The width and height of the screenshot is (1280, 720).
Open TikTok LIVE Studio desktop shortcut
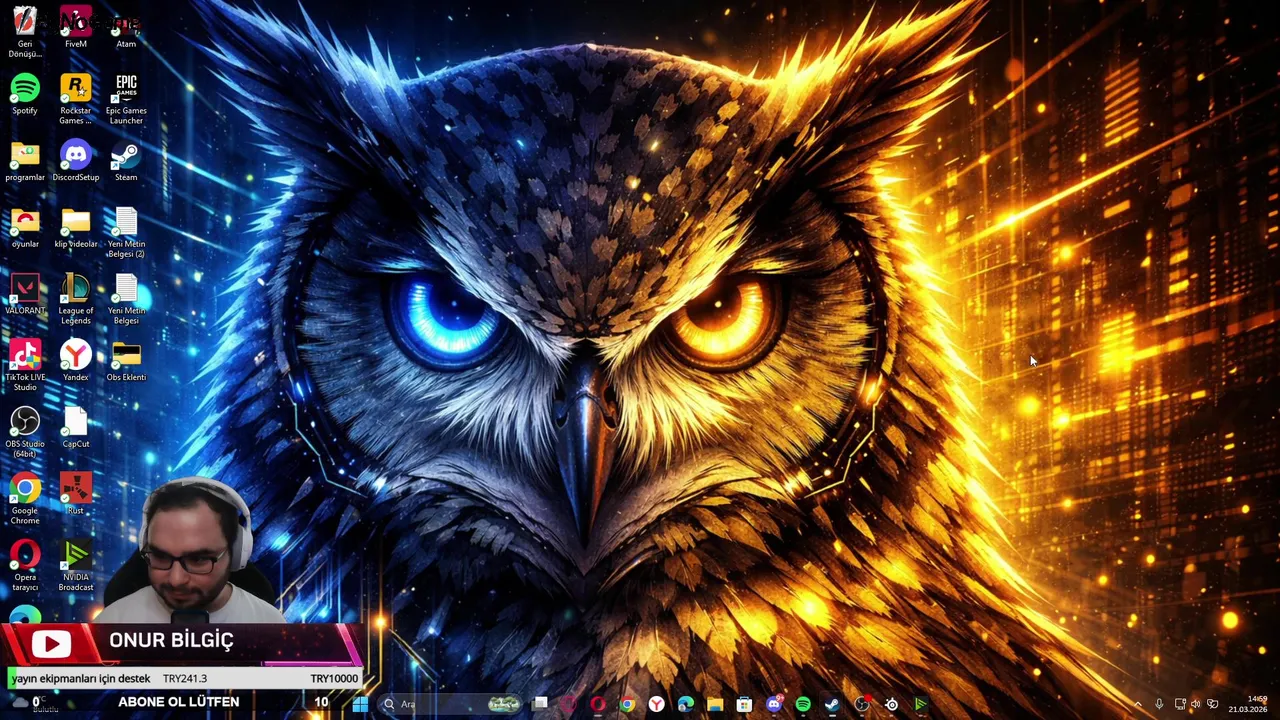tap(25, 365)
